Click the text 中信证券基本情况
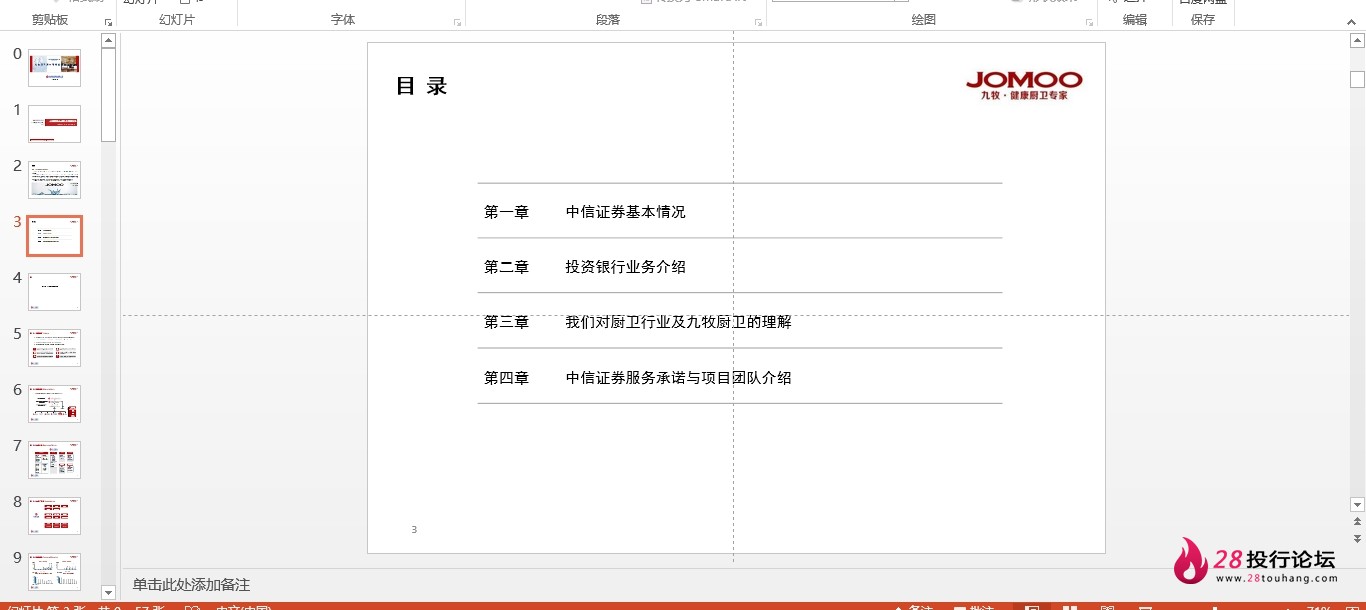The height and width of the screenshot is (610, 1366). 626,212
